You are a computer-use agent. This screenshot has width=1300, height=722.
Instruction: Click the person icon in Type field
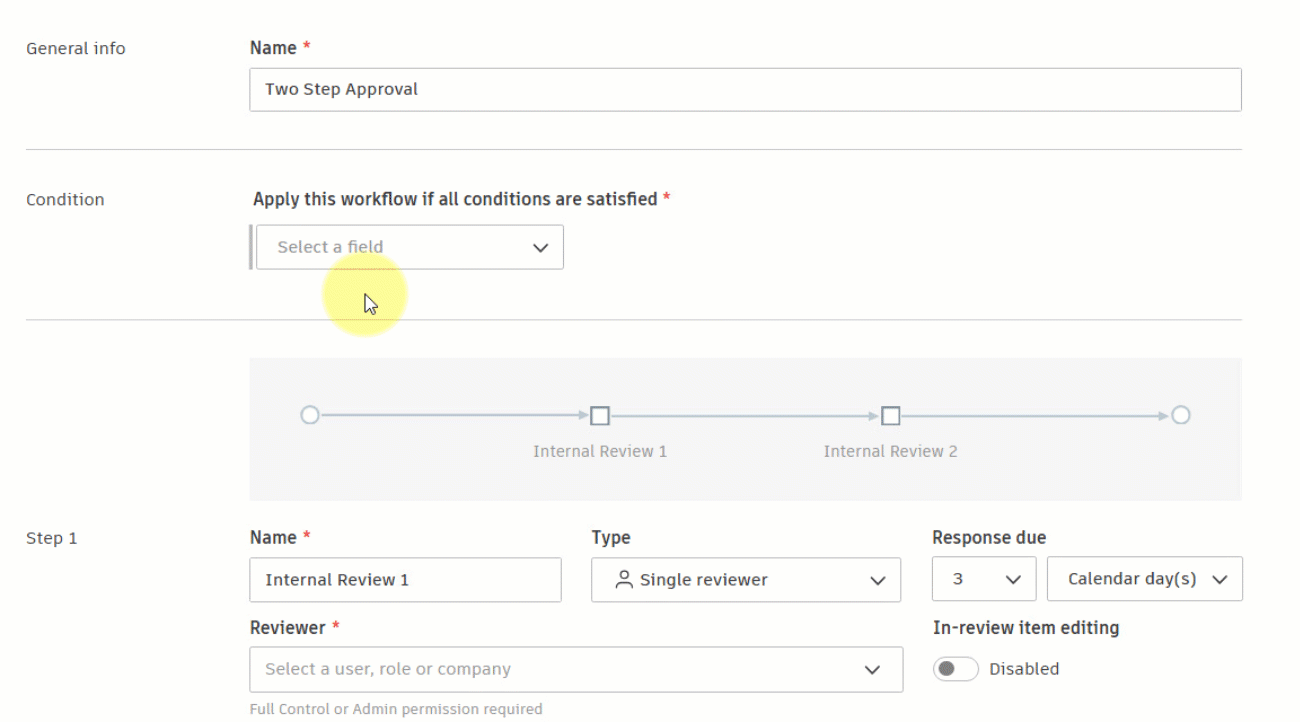624,580
